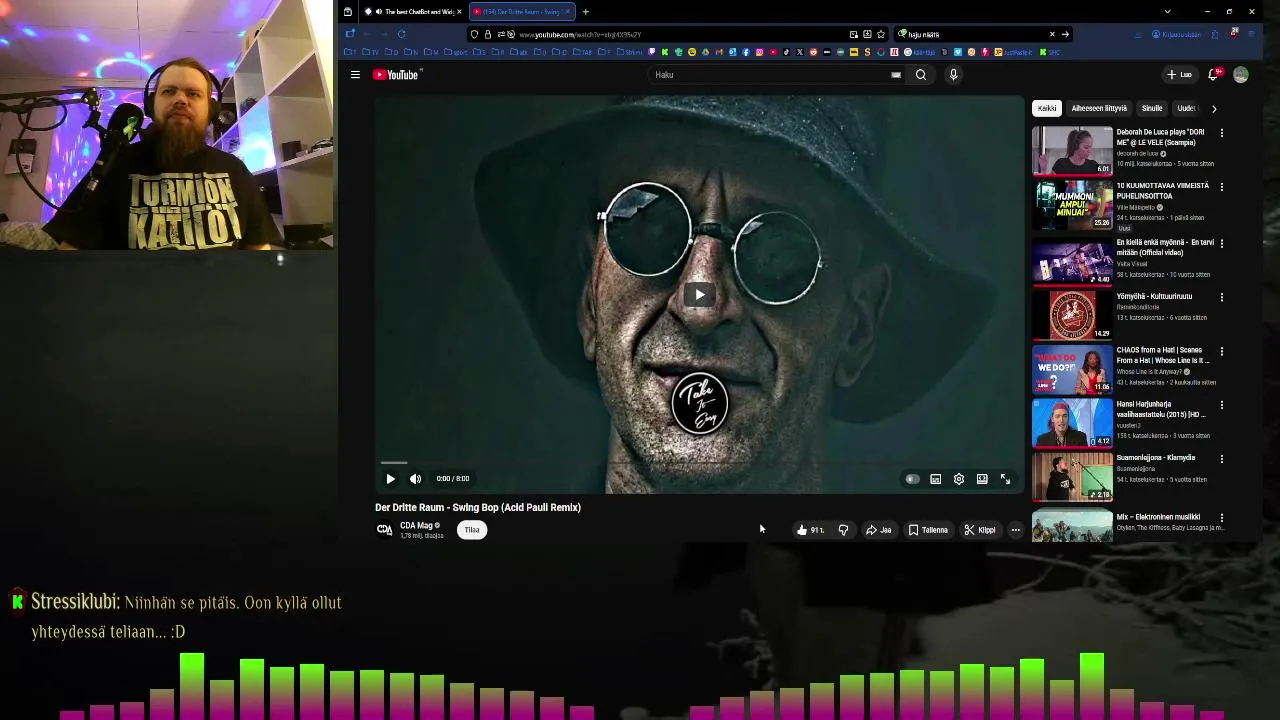
Task: Reload the page in the browser toolbar
Action: [401, 34]
